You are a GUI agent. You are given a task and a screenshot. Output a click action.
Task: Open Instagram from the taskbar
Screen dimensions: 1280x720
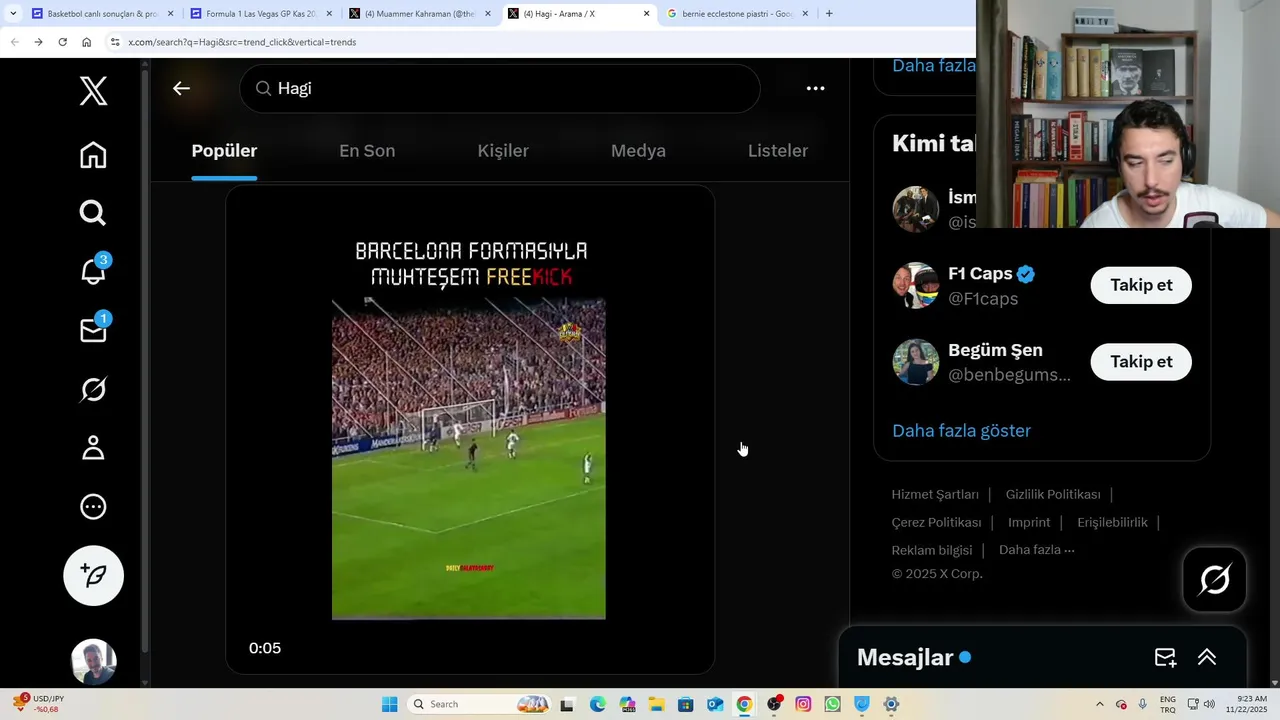point(803,704)
